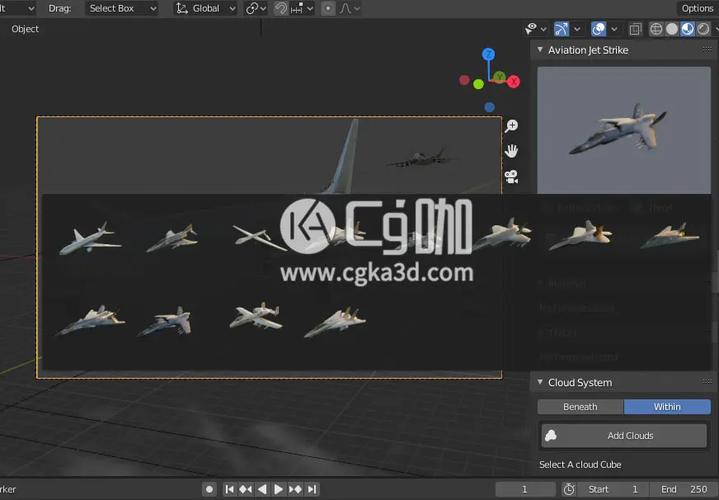Open the overlays settings dropdown arrow

coord(614,29)
